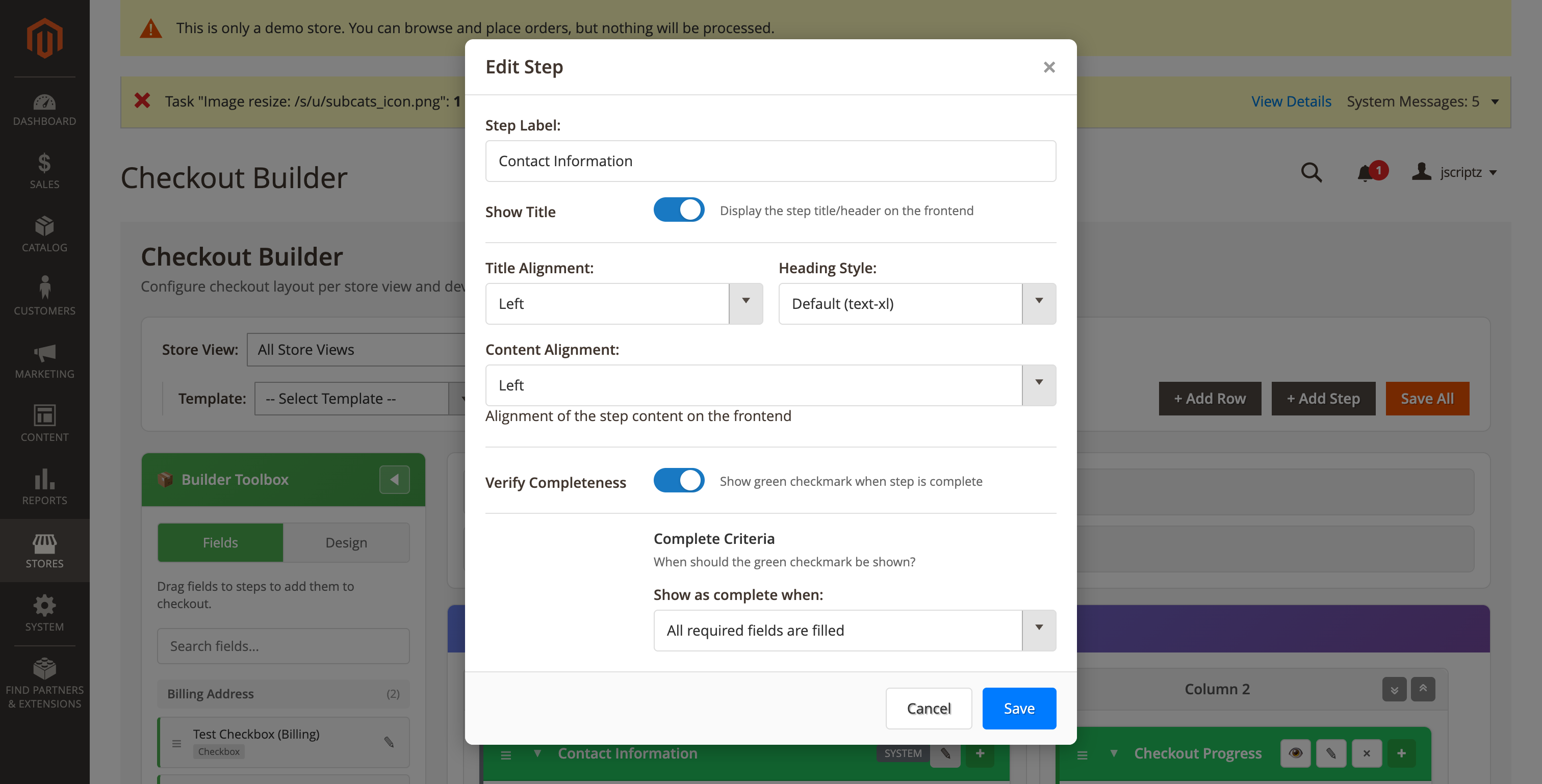Disable the Show Title toggle

click(x=678, y=210)
